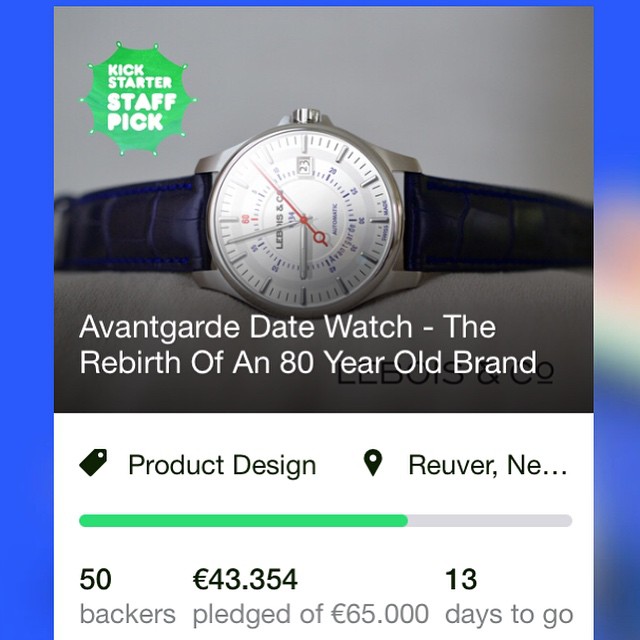Screen dimensions: 640x640
Task: Open the Product Design category link
Action: click(222, 465)
